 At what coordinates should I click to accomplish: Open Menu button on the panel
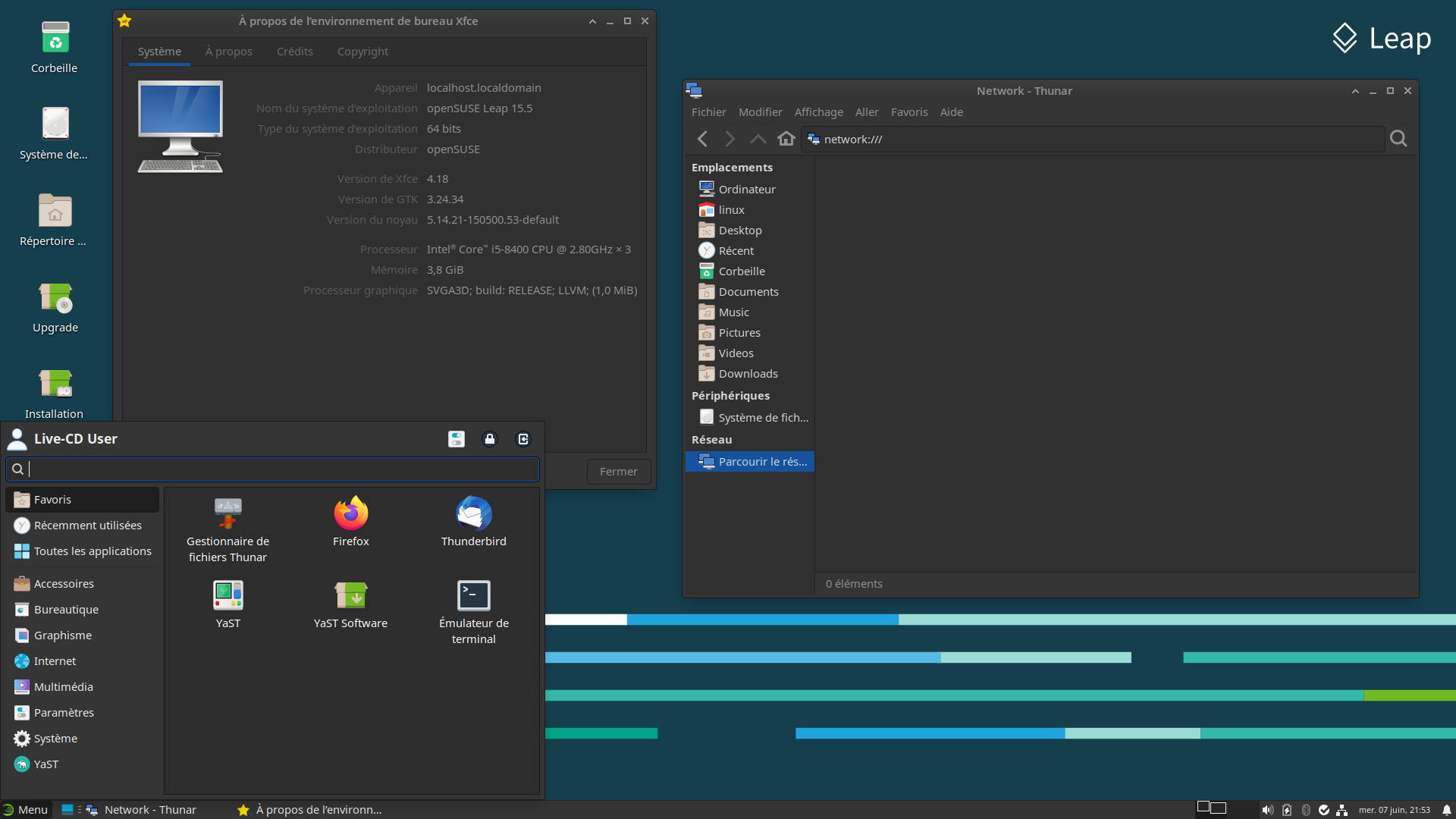tap(25, 810)
